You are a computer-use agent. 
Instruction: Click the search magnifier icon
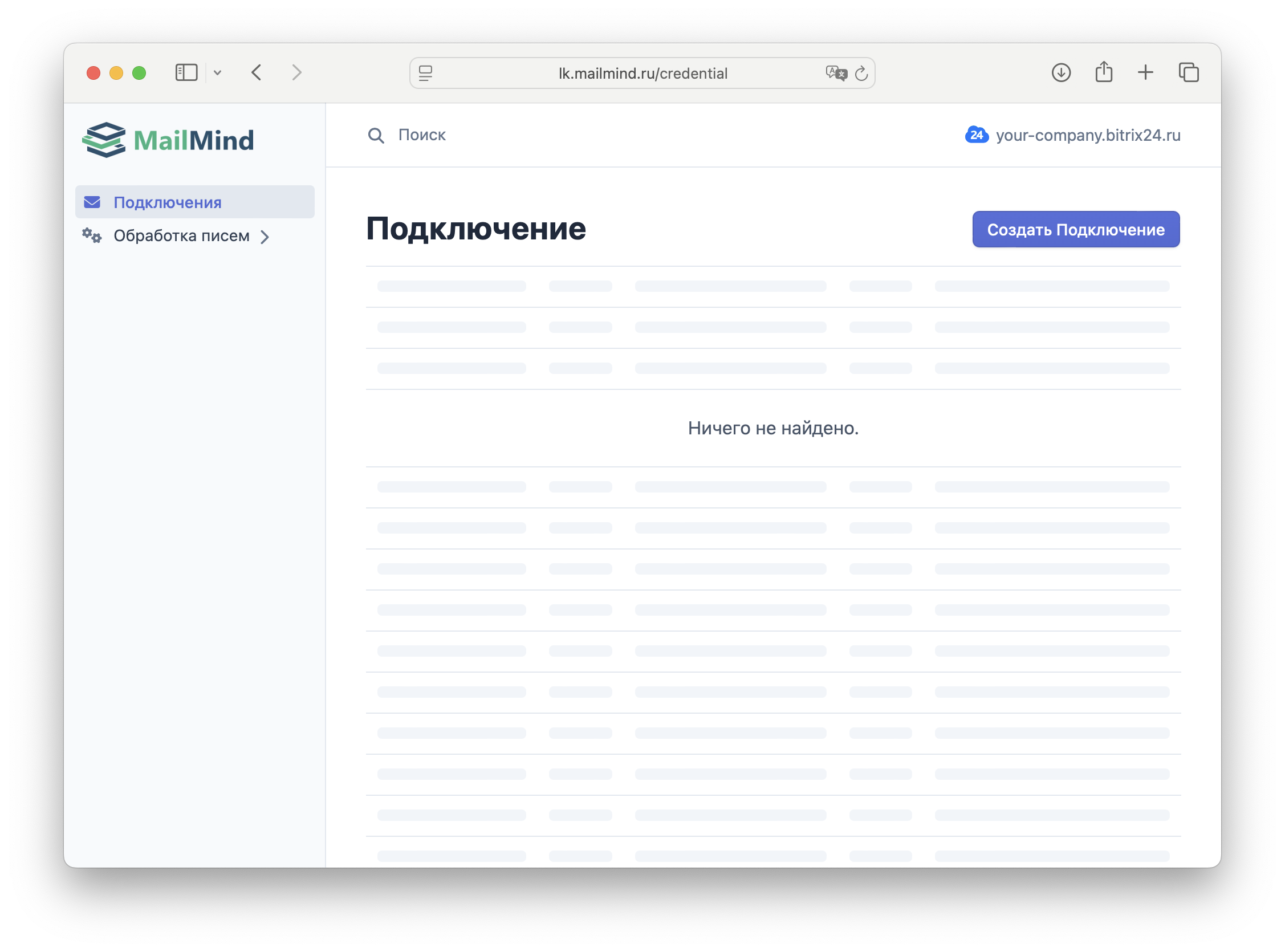[376, 136]
